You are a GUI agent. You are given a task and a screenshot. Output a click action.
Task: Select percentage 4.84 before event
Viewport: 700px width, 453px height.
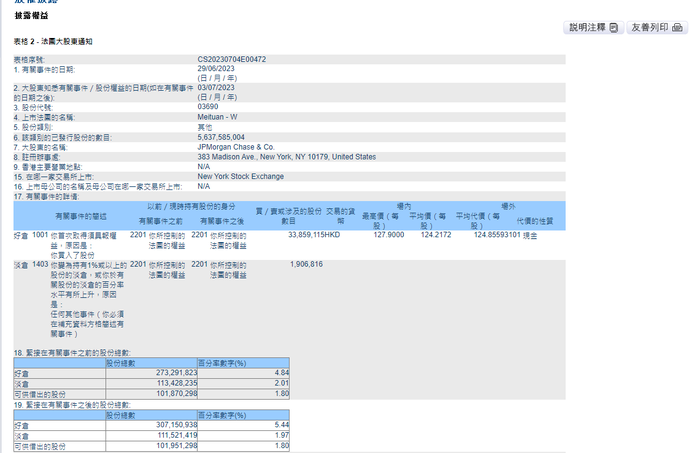(x=282, y=373)
